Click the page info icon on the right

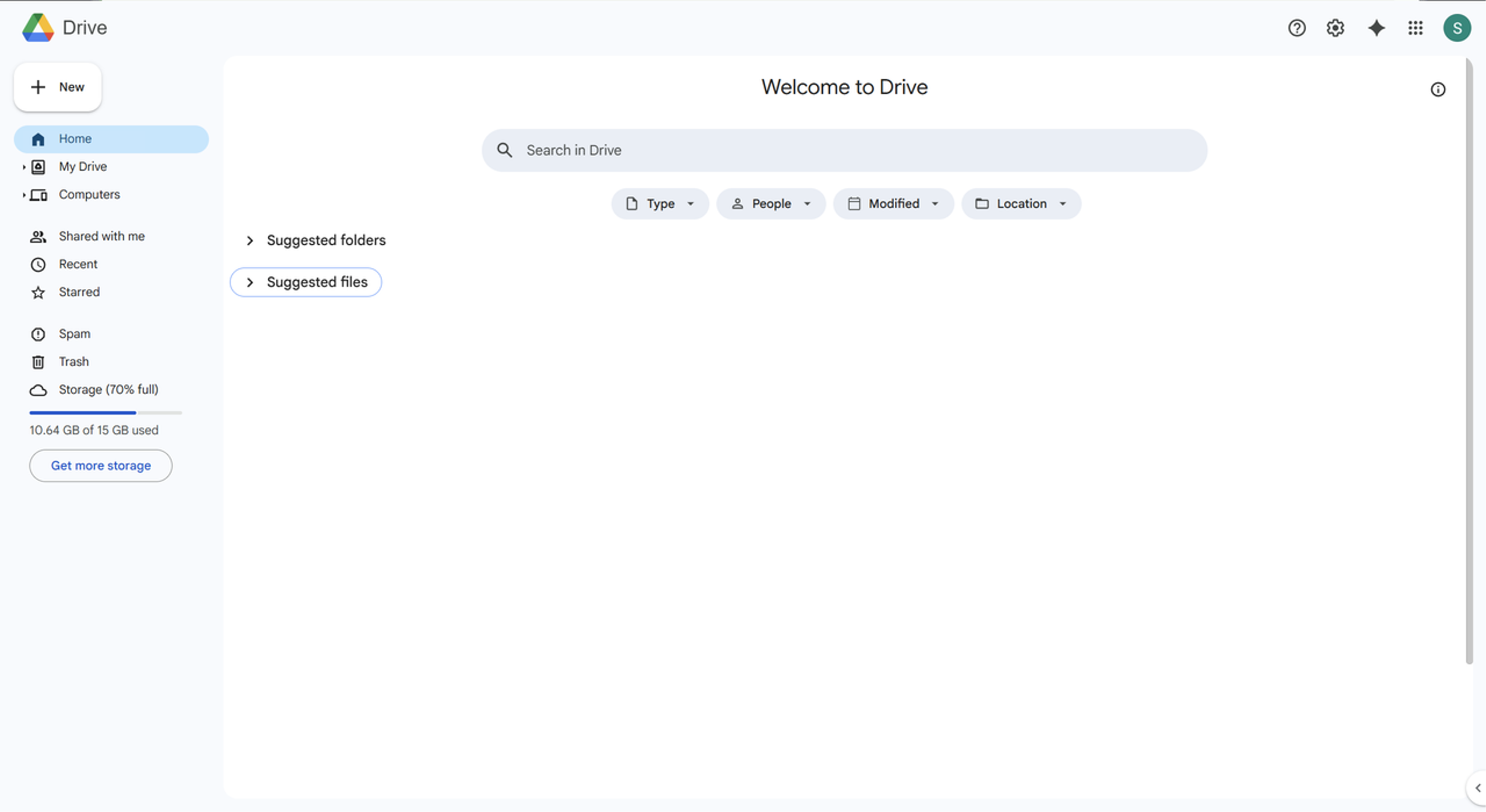(x=1438, y=89)
